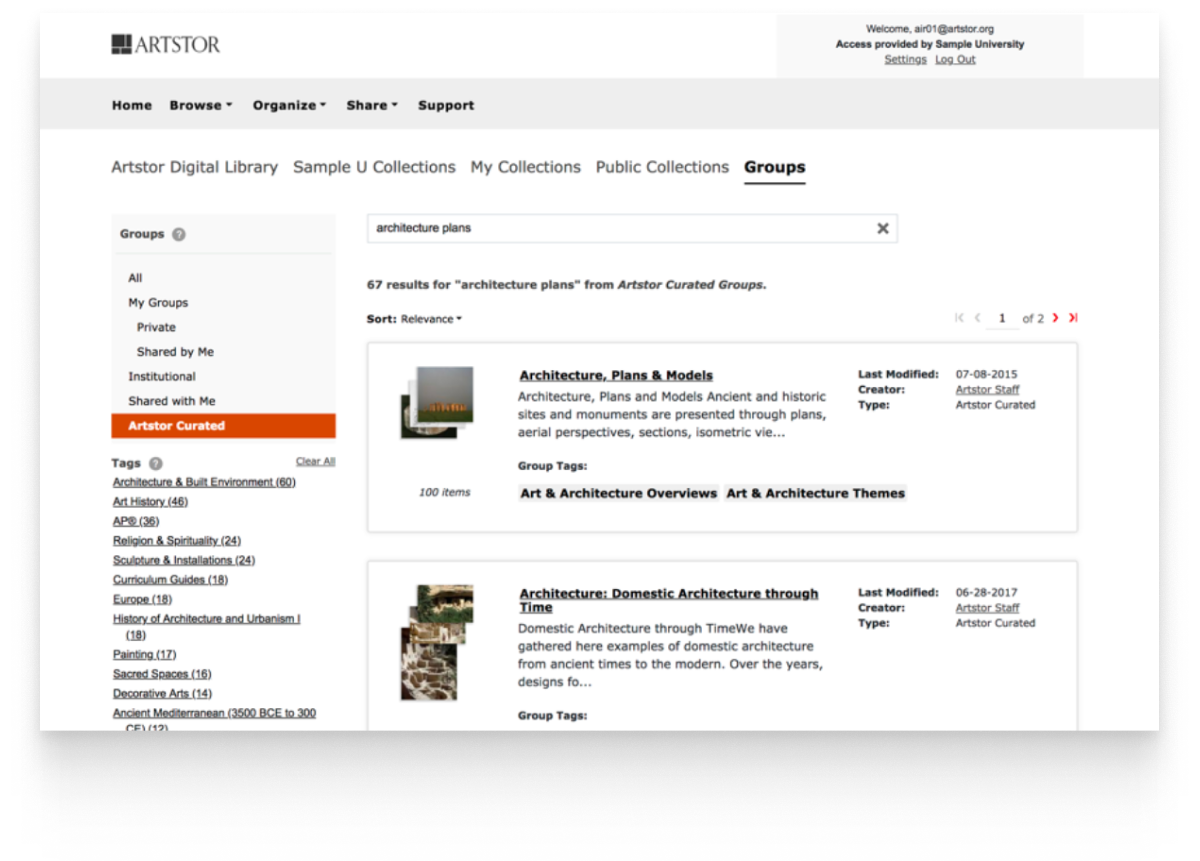Jump to the last results page icon
This screenshot has width=1200, height=861.
(x=1073, y=318)
